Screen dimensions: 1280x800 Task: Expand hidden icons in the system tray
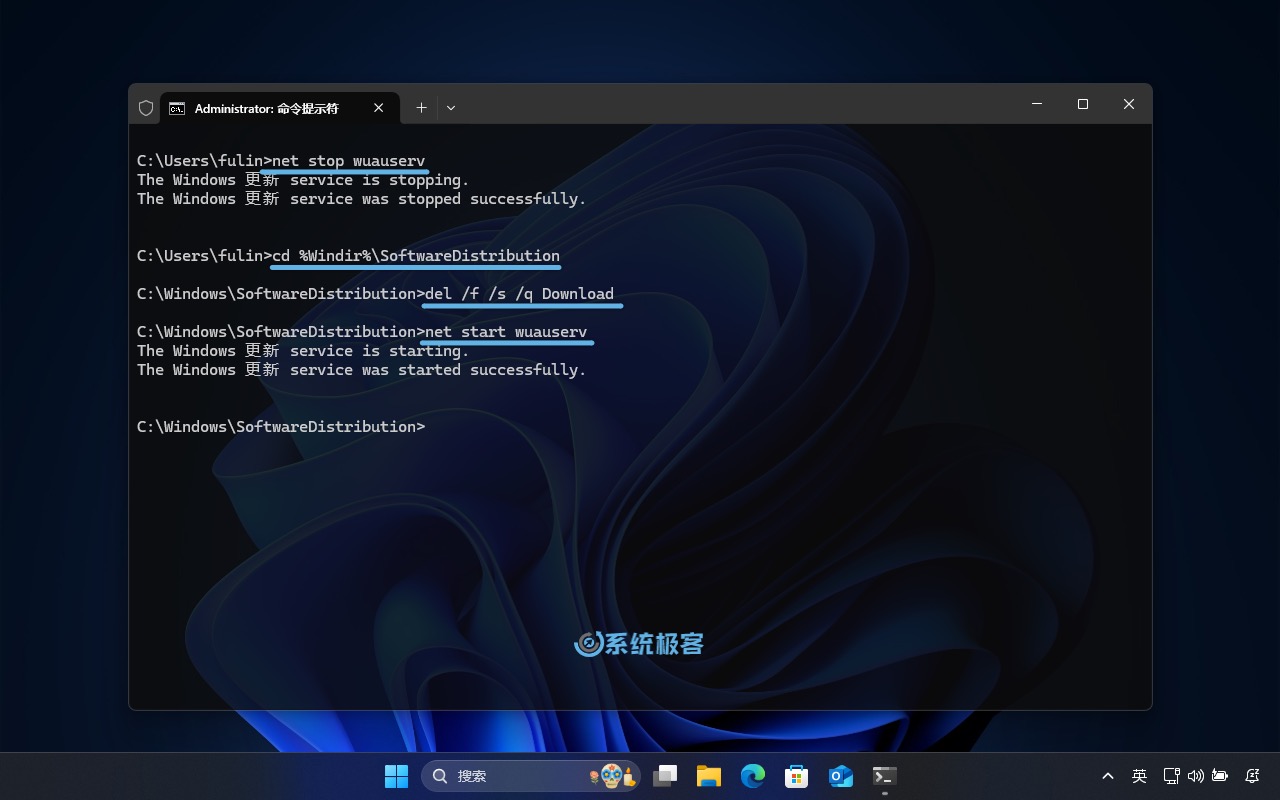pyautogui.click(x=1108, y=775)
